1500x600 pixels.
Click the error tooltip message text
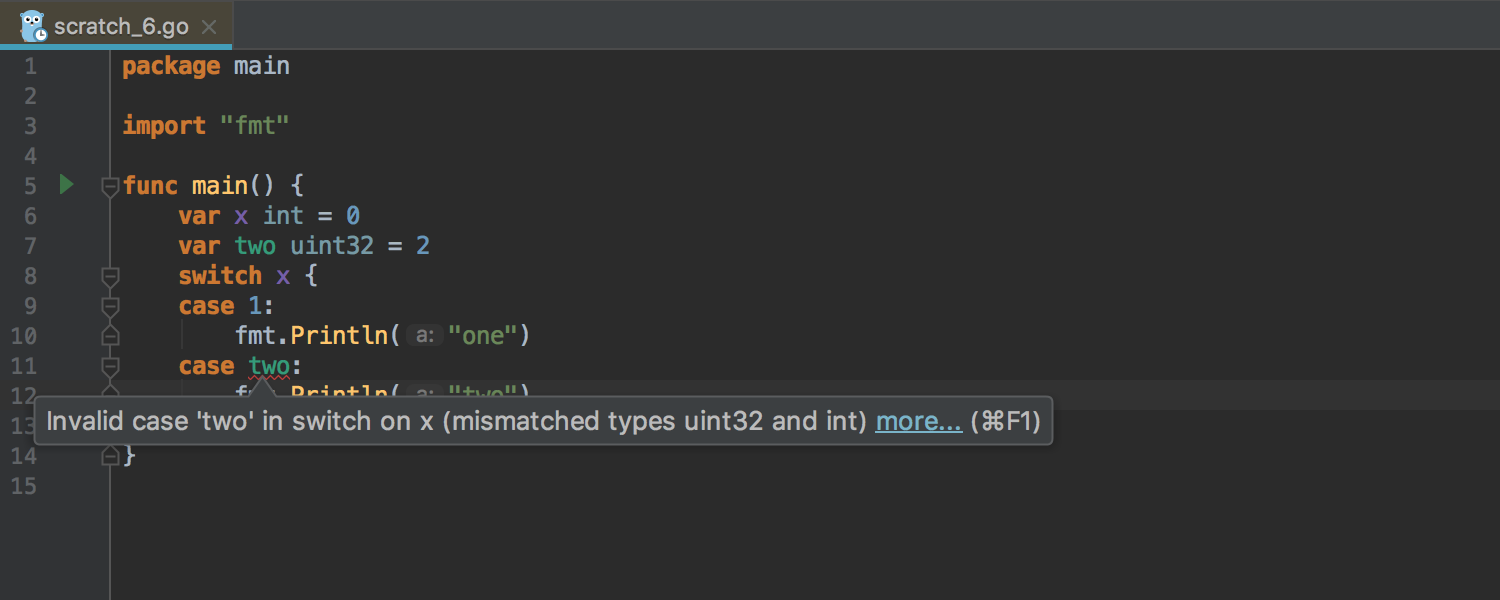(x=456, y=421)
